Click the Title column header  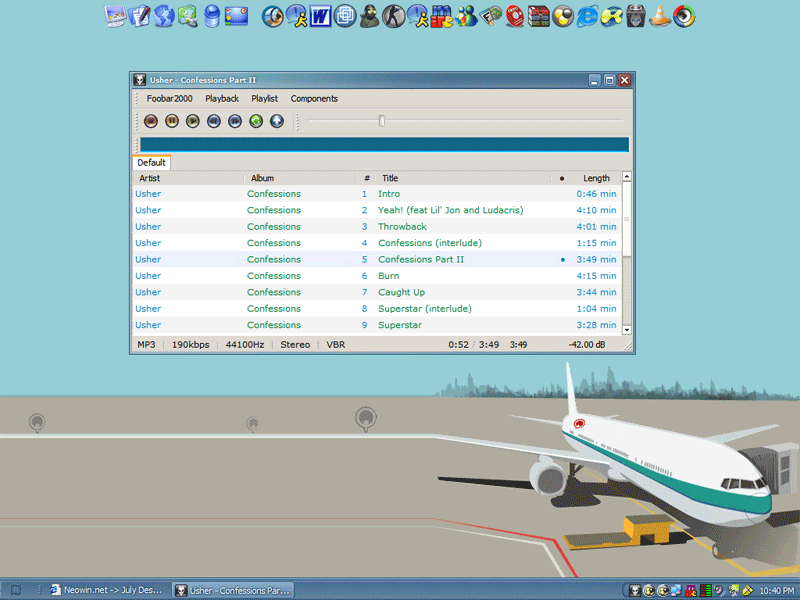click(x=463, y=178)
